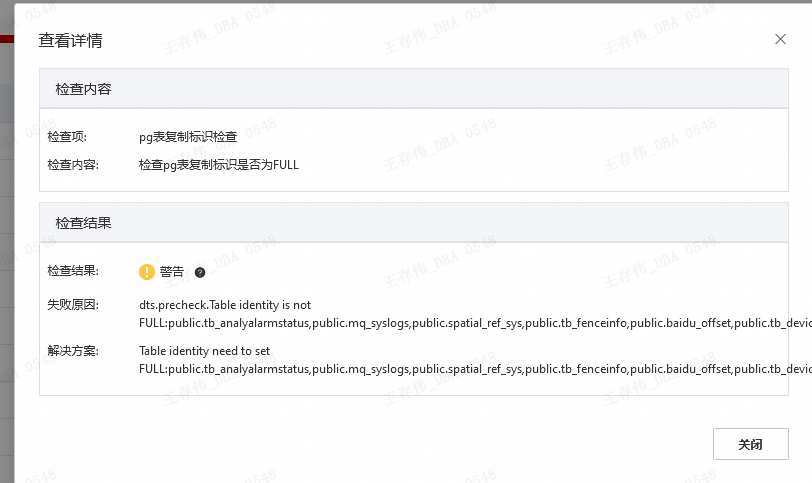The image size is (812, 483).
Task: Click the pg表复制标识检查 value text
Action: pos(188,137)
